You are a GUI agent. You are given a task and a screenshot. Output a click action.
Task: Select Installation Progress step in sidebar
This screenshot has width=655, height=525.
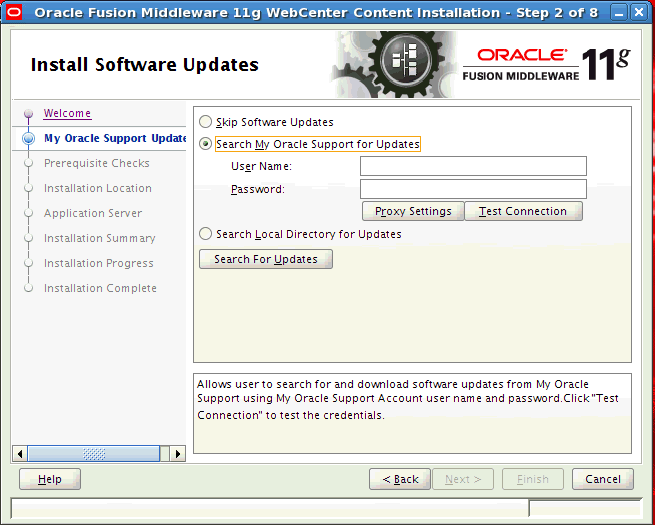pos(99,264)
